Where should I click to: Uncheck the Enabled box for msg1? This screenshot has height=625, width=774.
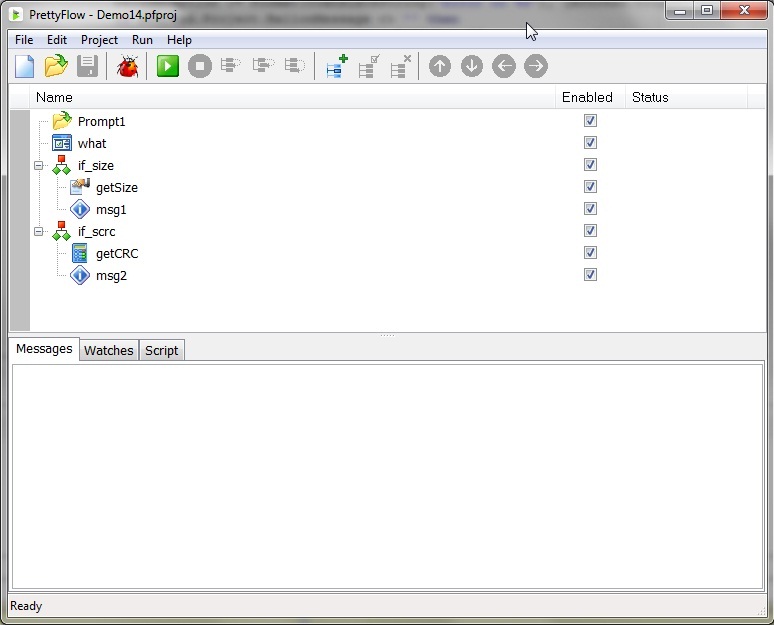click(x=590, y=208)
